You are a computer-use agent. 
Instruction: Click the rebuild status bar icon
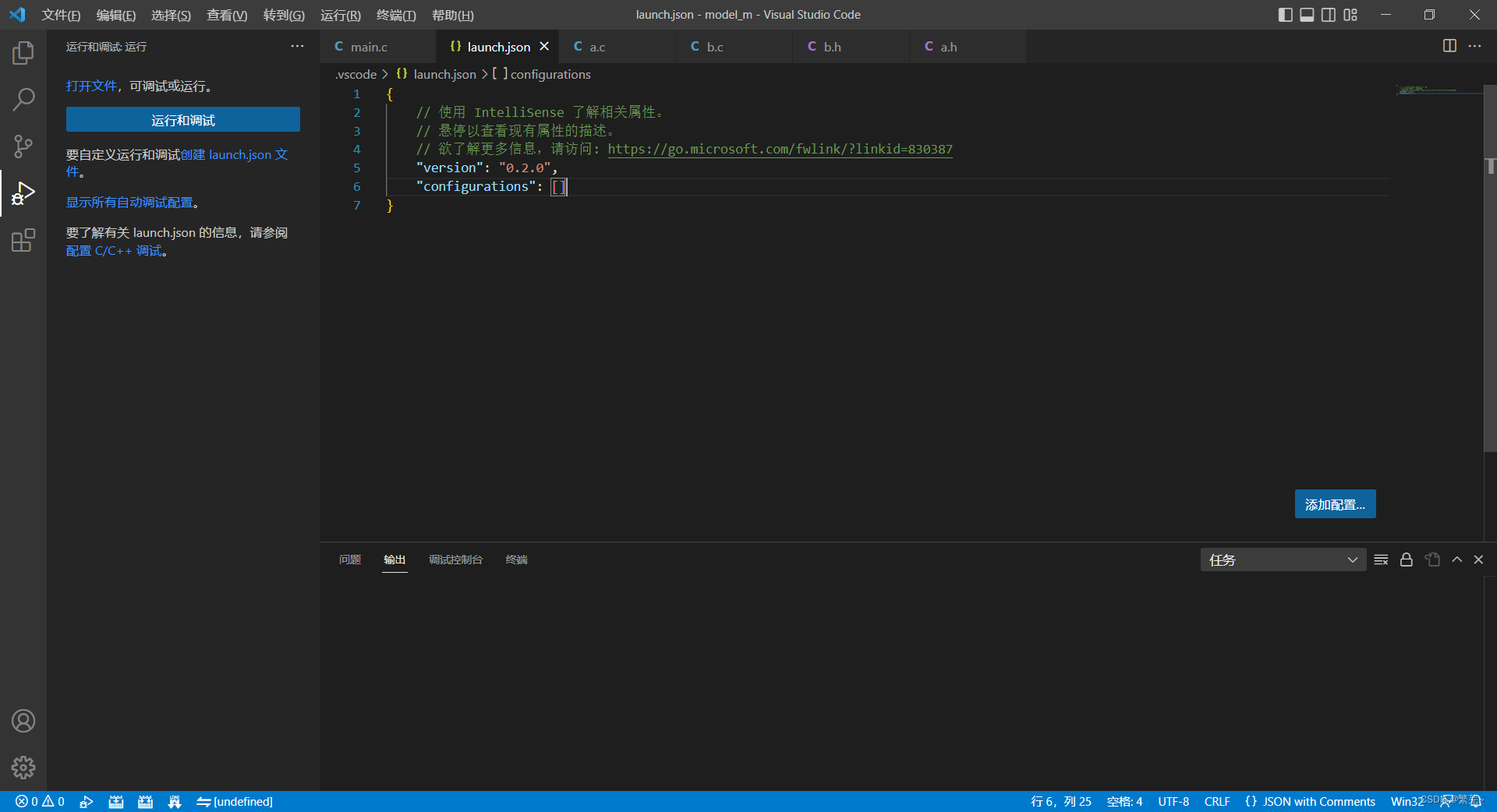click(x=145, y=801)
